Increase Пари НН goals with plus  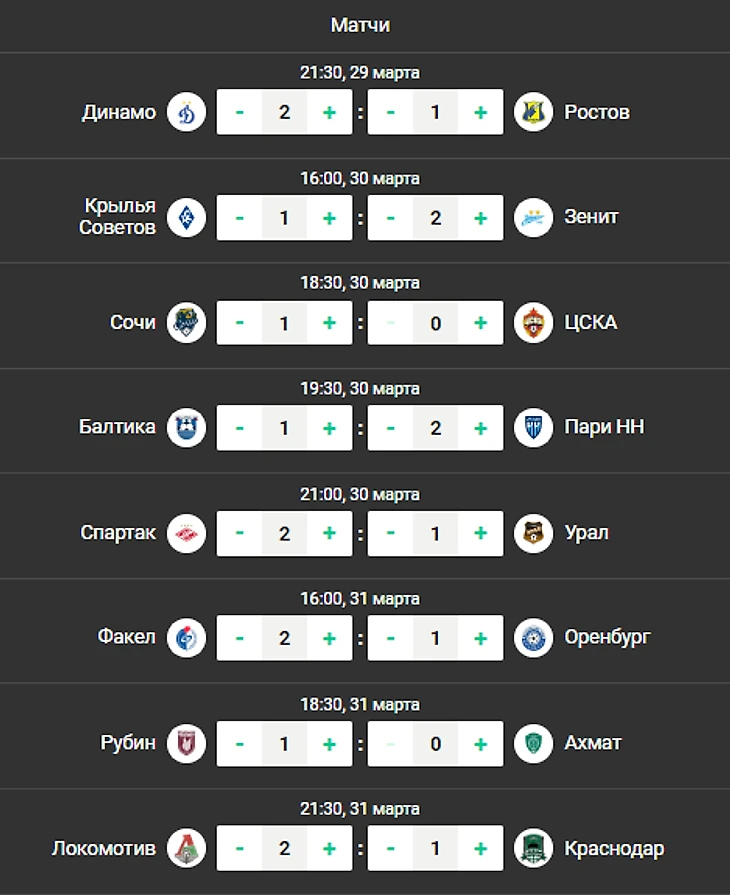[481, 428]
